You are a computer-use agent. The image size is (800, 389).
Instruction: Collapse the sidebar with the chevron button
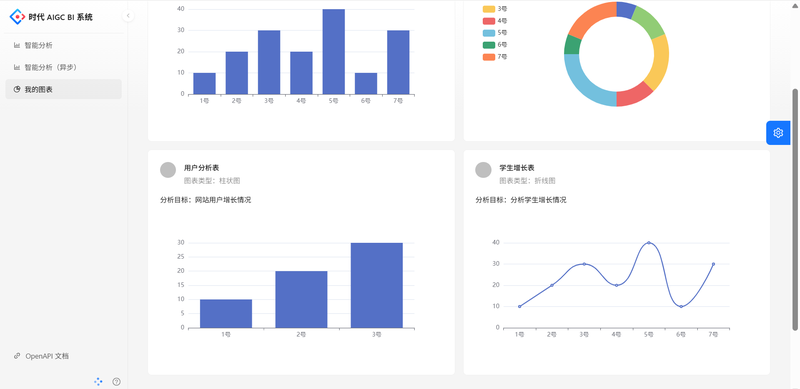pyautogui.click(x=128, y=16)
